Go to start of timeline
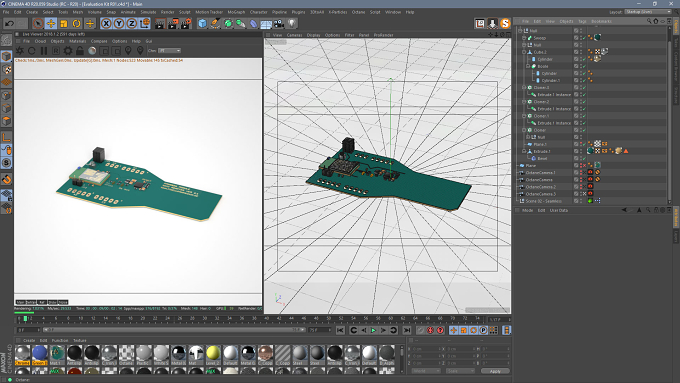Image resolution: width=680 pixels, height=383 pixels. 340,331
